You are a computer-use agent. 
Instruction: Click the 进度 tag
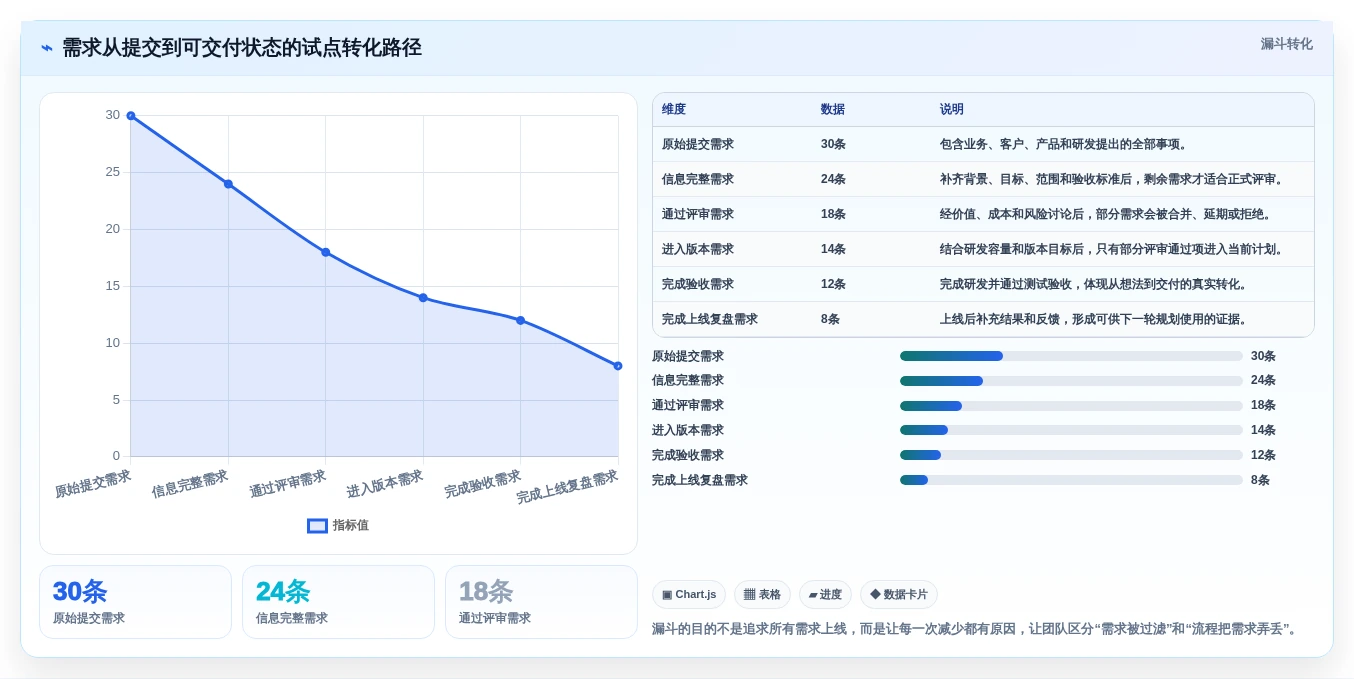tap(825, 594)
